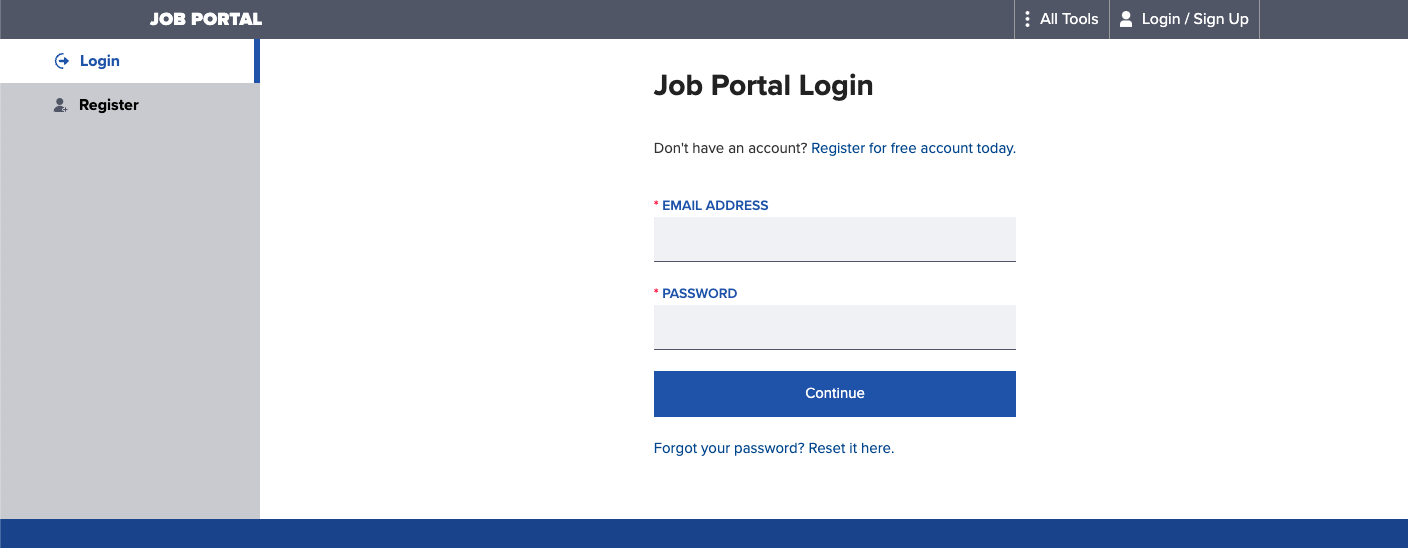Image resolution: width=1408 pixels, height=548 pixels.
Task: Open the Forgot your password reset link
Action: click(x=773, y=448)
